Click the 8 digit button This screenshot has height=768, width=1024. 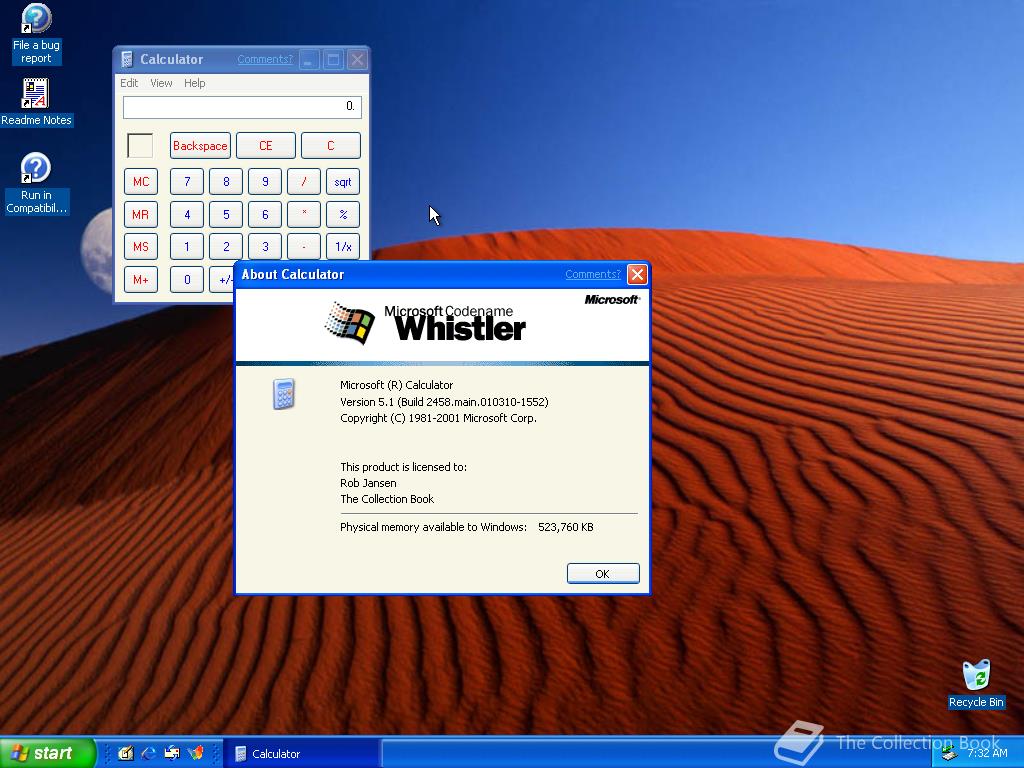226,182
